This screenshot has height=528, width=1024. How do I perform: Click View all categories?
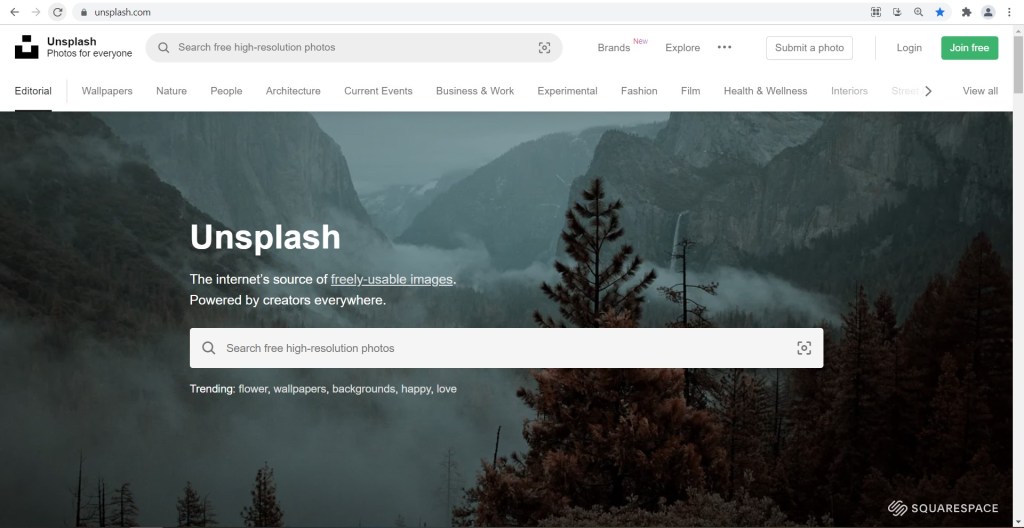point(980,91)
